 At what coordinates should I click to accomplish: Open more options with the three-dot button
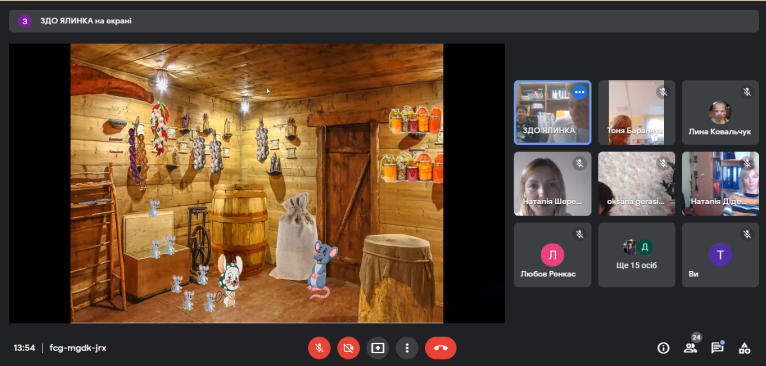coord(407,348)
